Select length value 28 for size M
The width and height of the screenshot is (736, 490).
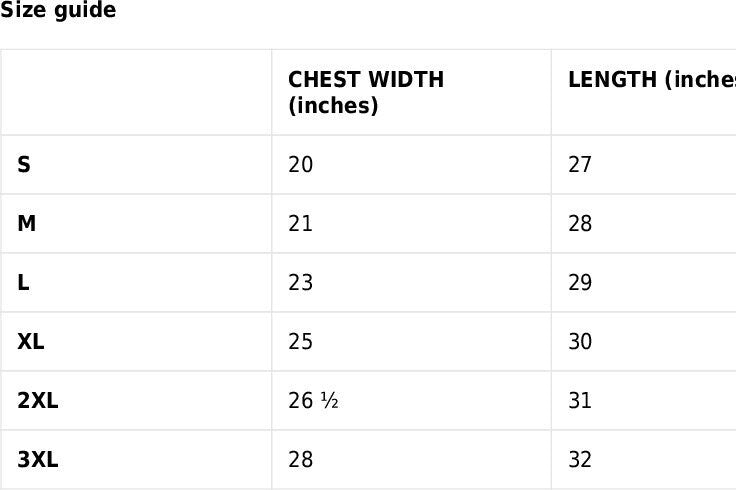pos(580,224)
